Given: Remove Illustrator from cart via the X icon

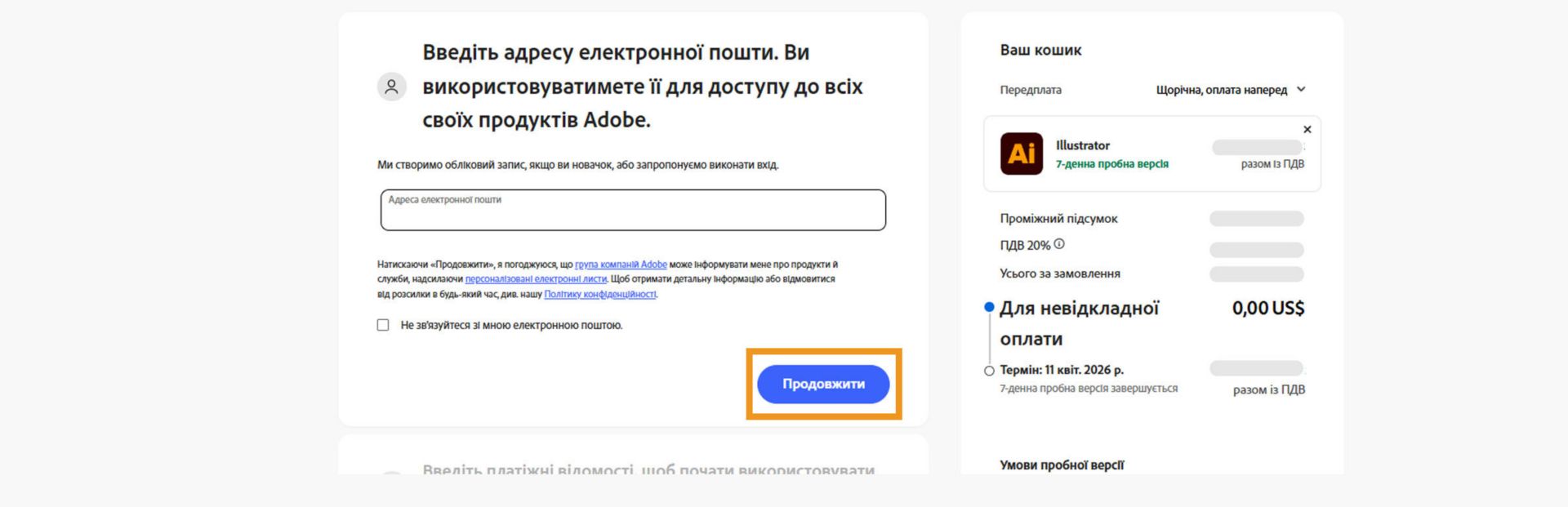Looking at the screenshot, I should point(1307,129).
